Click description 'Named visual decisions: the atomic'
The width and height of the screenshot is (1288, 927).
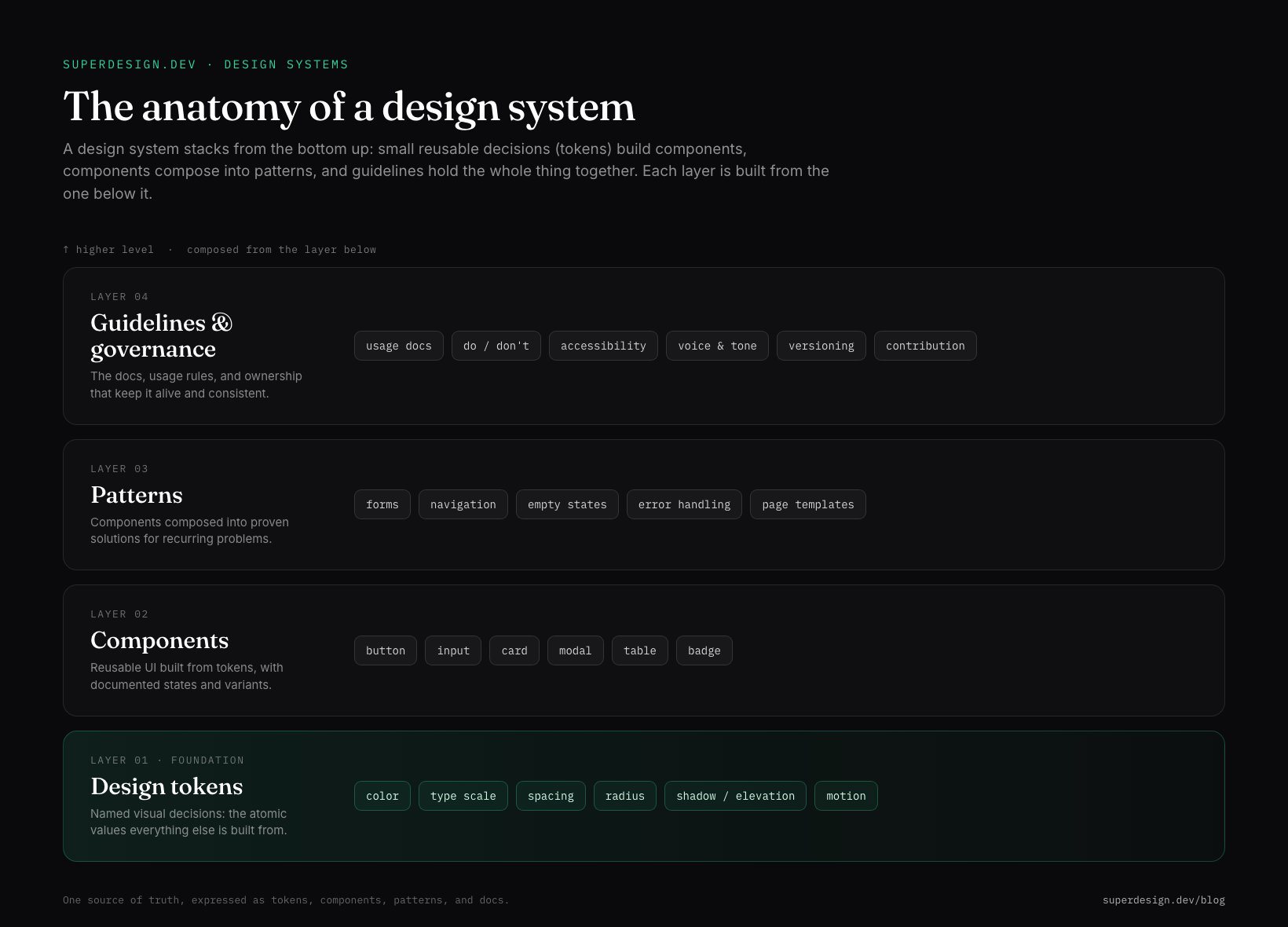(188, 822)
